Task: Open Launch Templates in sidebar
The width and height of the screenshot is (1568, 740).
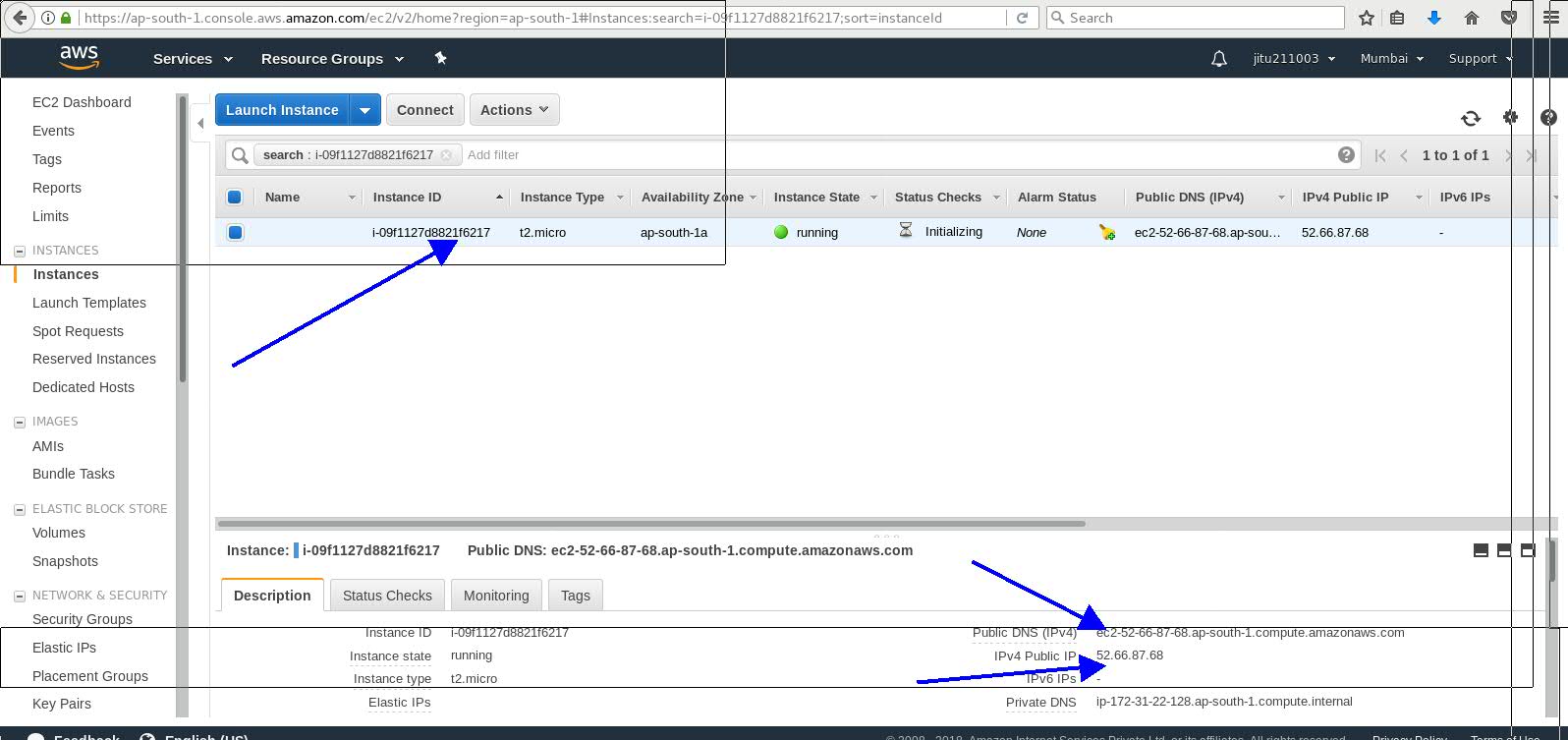Action: [x=89, y=303]
